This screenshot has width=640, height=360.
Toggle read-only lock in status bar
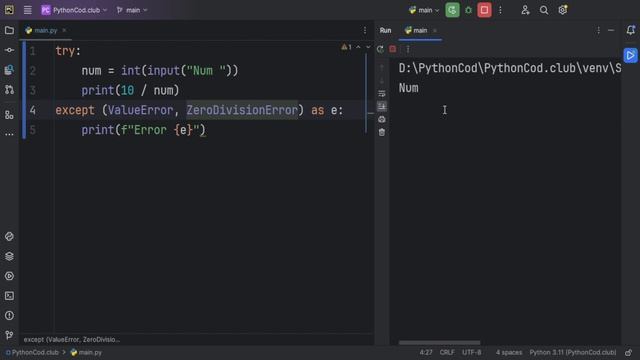629,353
